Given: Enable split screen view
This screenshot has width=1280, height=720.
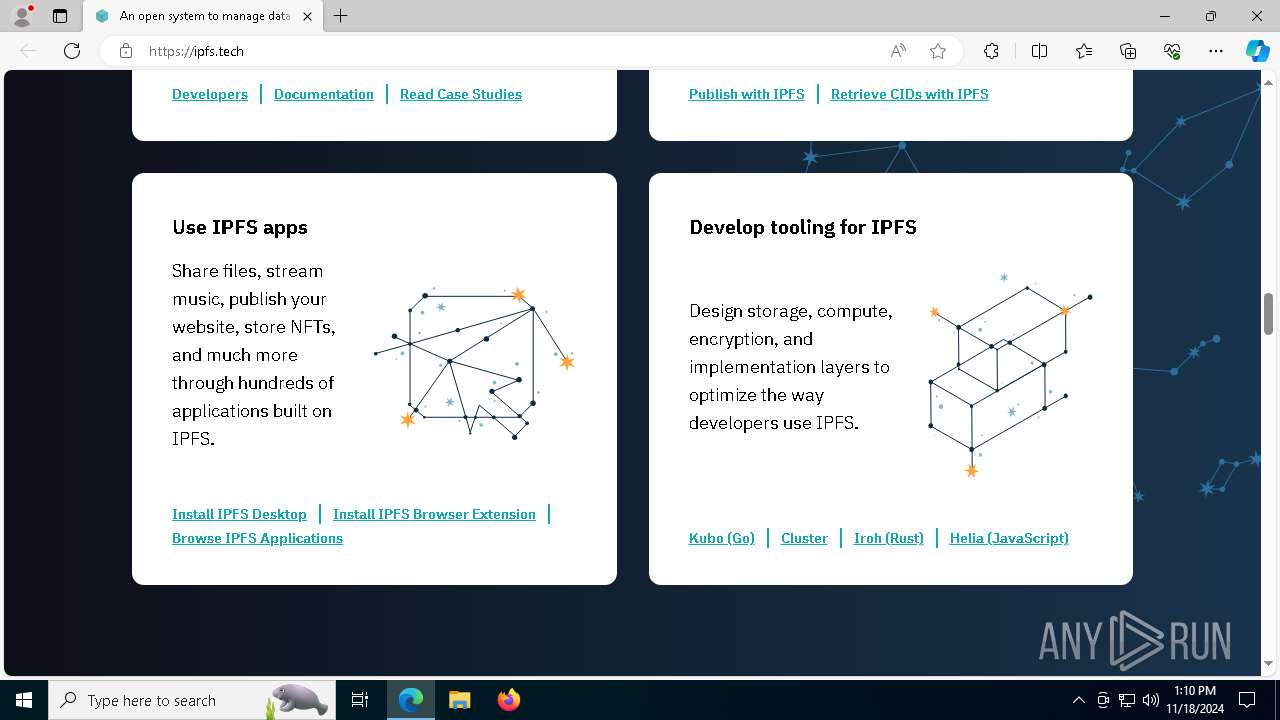Looking at the screenshot, I should tap(1039, 51).
